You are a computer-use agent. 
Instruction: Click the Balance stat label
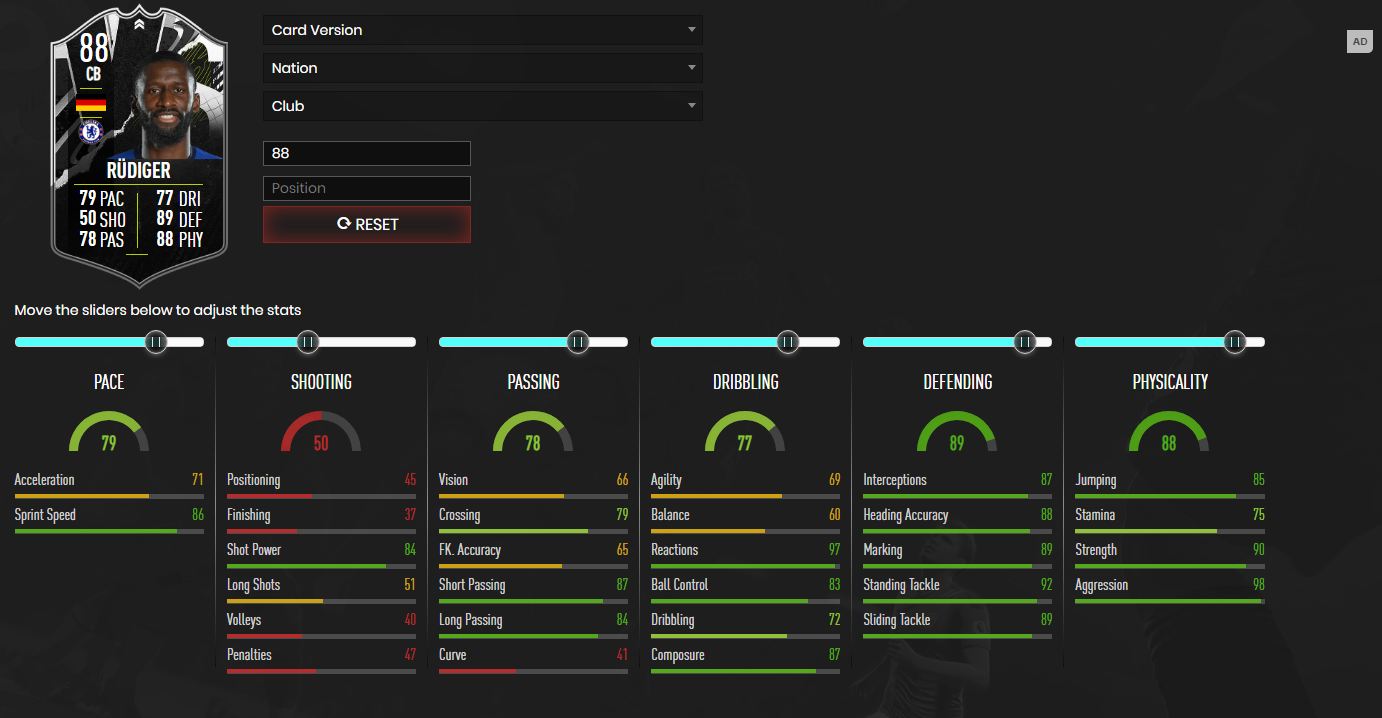tap(670, 515)
